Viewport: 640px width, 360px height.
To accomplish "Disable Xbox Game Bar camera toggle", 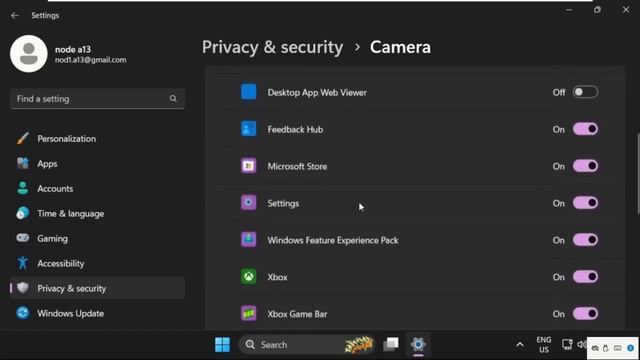I will click(x=585, y=314).
